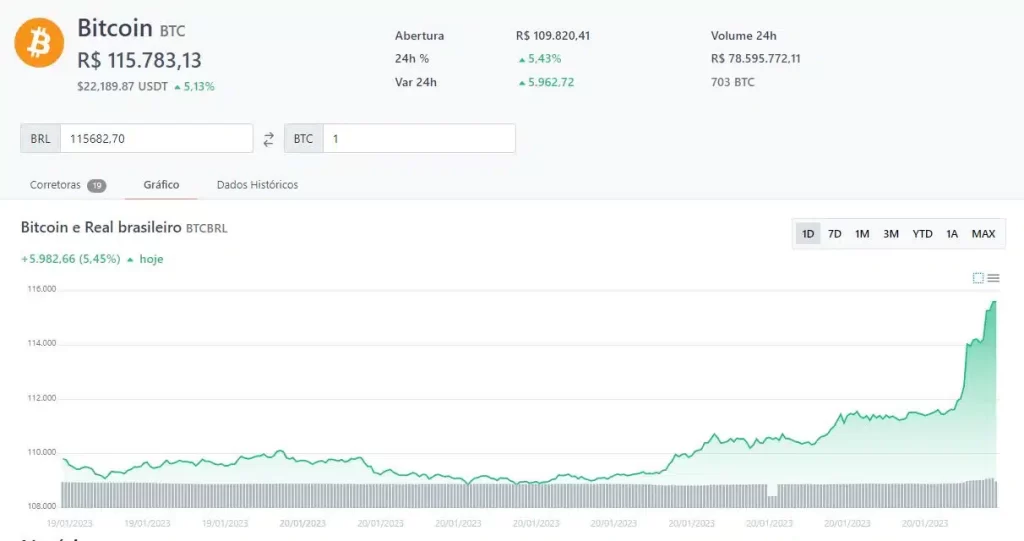Select the MAX time range

pyautogui.click(x=983, y=234)
